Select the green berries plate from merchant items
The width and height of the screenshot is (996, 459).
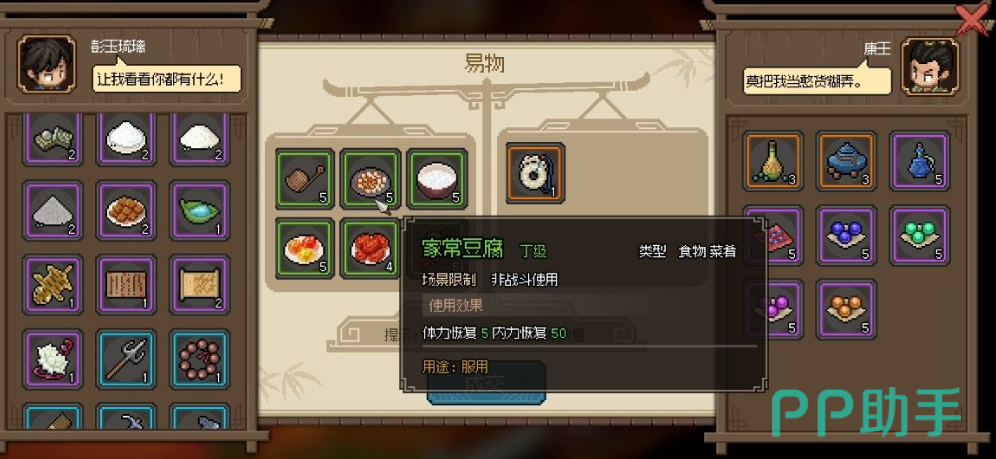pos(919,235)
